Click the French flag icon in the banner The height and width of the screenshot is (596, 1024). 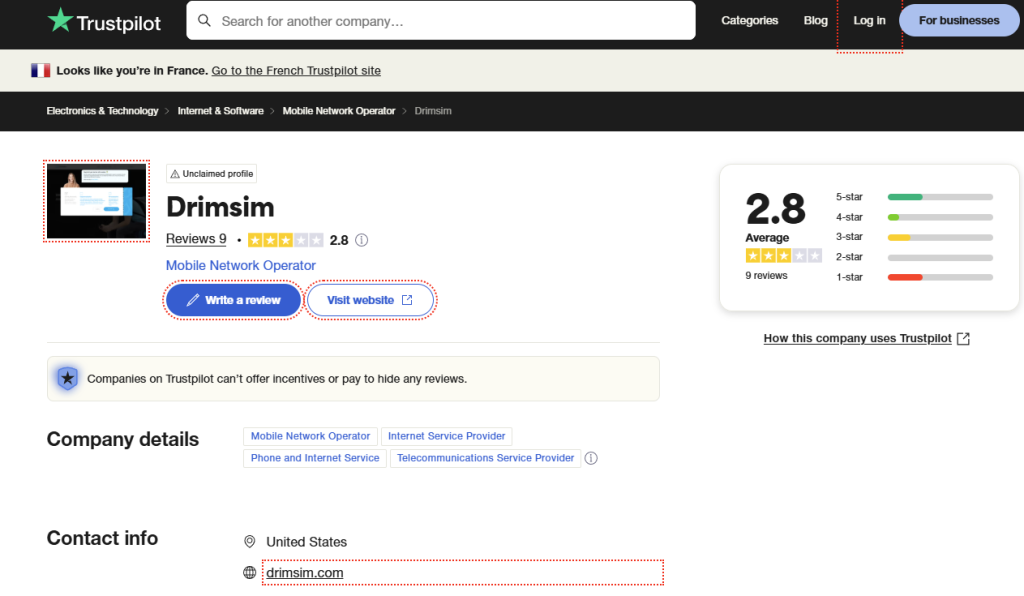[40, 70]
